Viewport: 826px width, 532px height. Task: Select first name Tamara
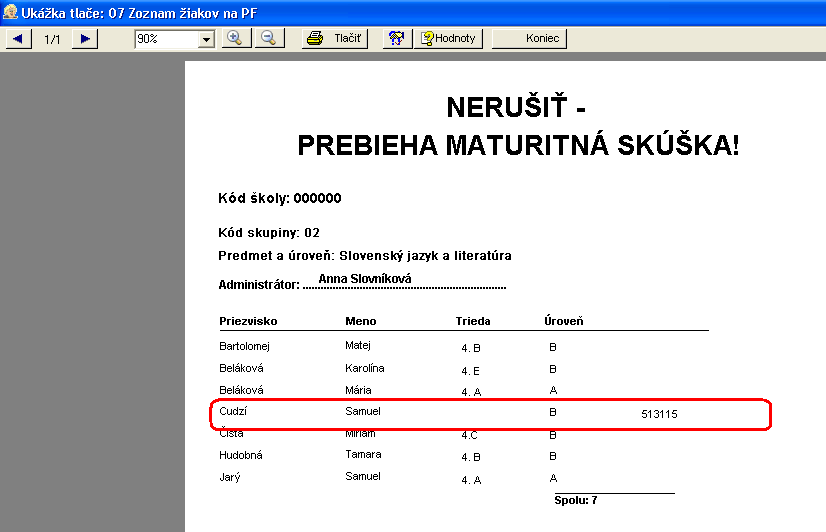tap(363, 454)
